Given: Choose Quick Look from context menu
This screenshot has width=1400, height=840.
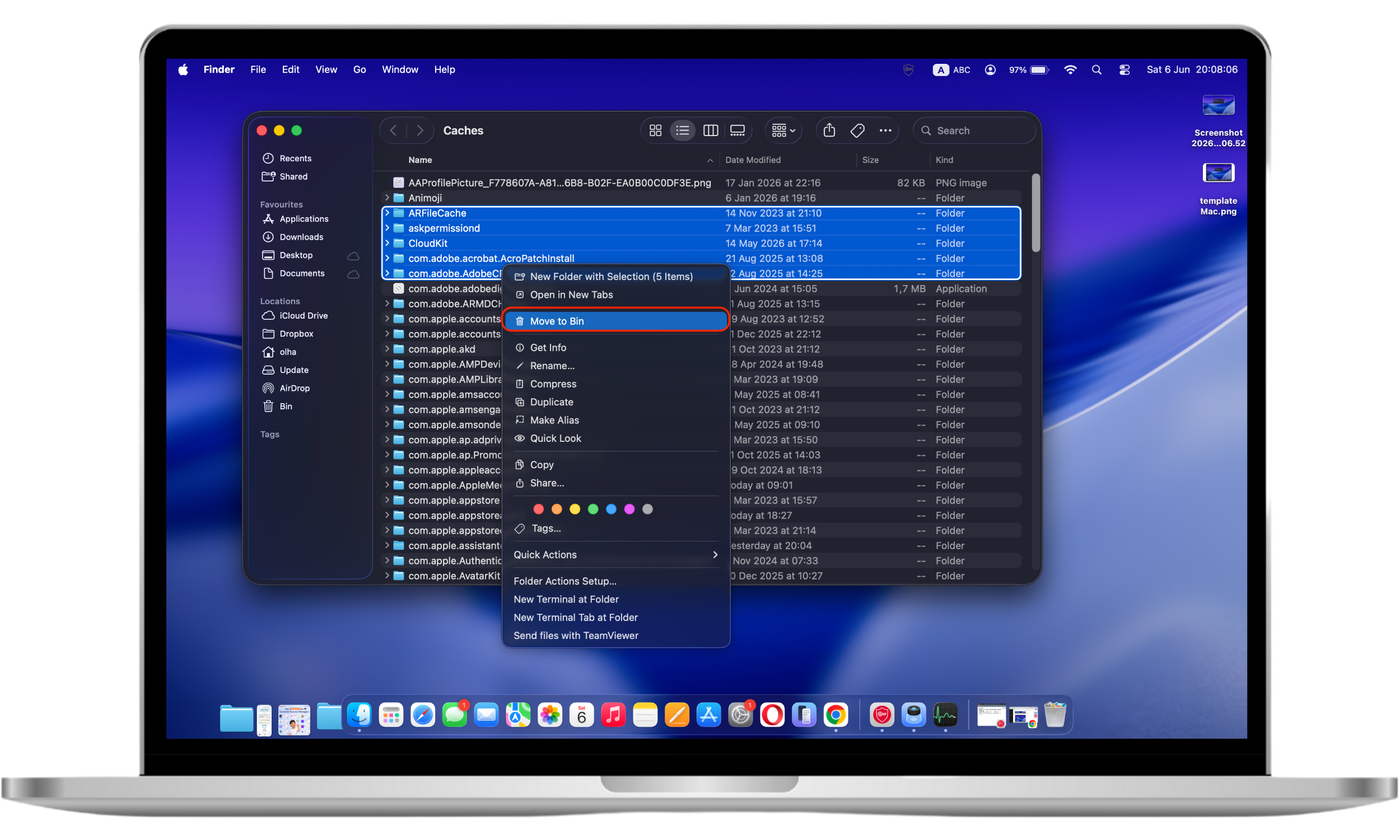Looking at the screenshot, I should (x=615, y=438).
